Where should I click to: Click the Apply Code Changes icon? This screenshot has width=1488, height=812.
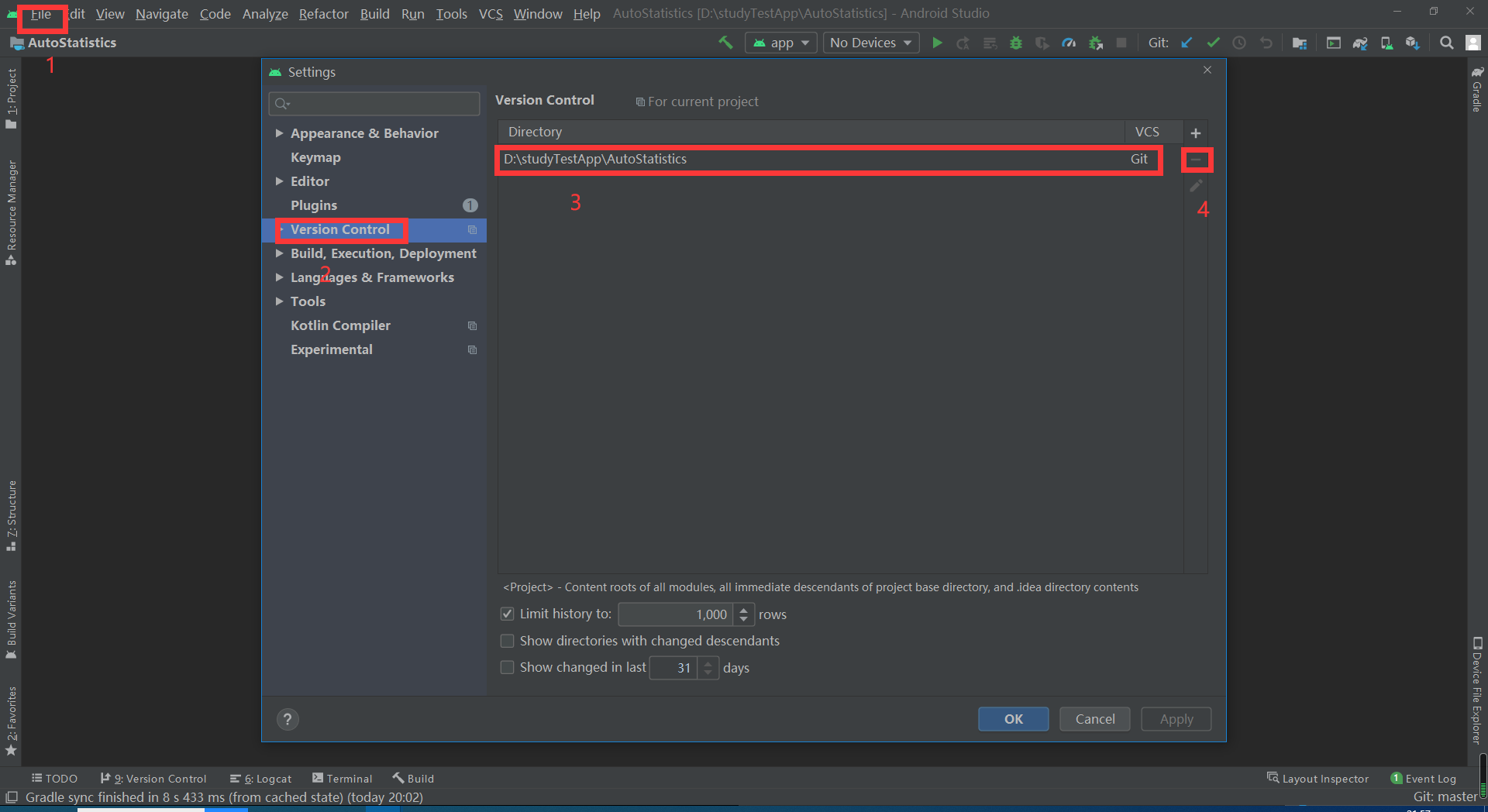(990, 43)
